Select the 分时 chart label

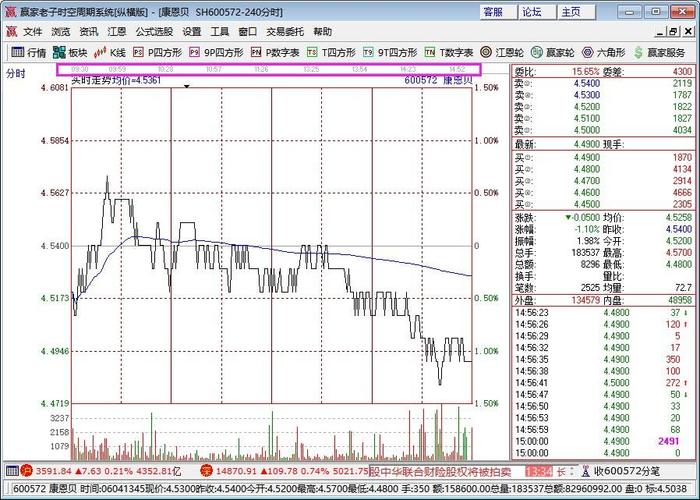(x=16, y=74)
